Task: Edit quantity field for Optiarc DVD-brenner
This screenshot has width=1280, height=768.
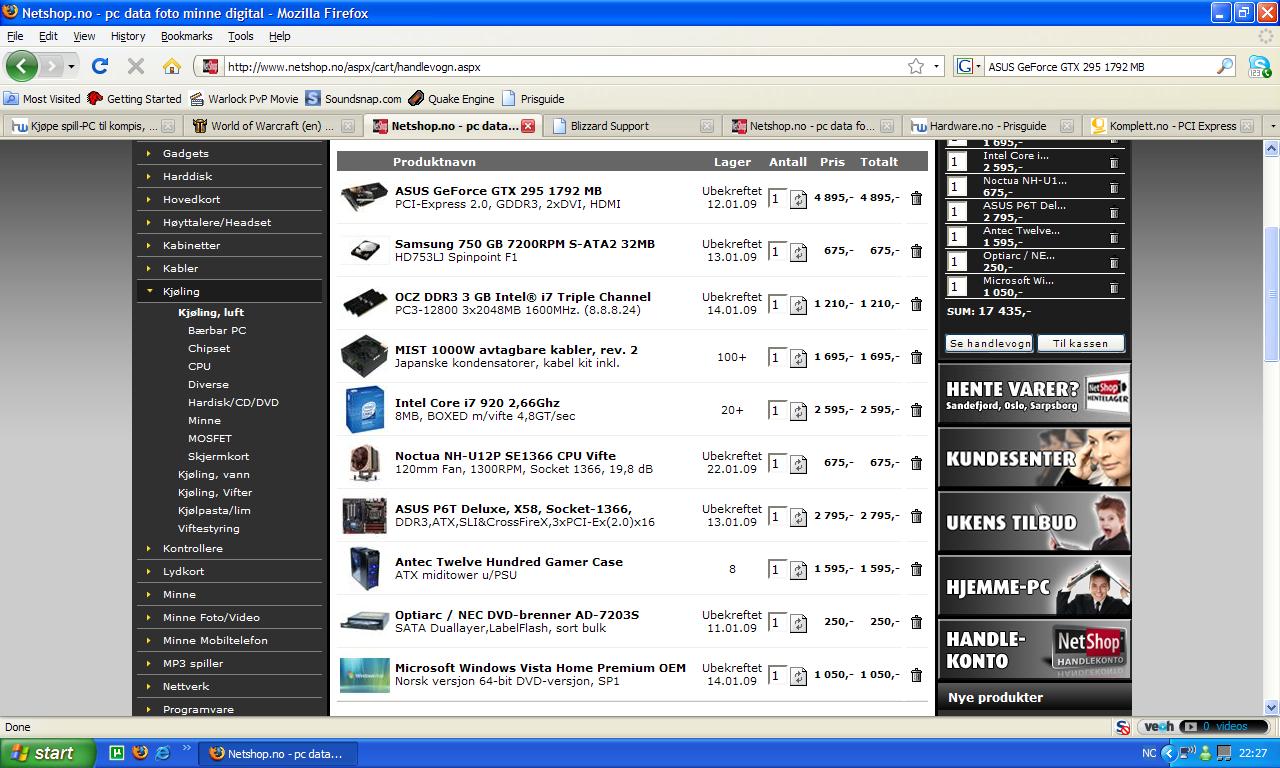Action: [x=777, y=621]
